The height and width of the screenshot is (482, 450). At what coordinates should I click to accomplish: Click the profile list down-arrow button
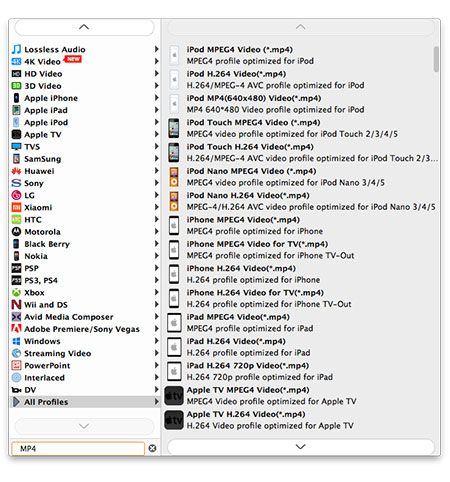click(301, 447)
